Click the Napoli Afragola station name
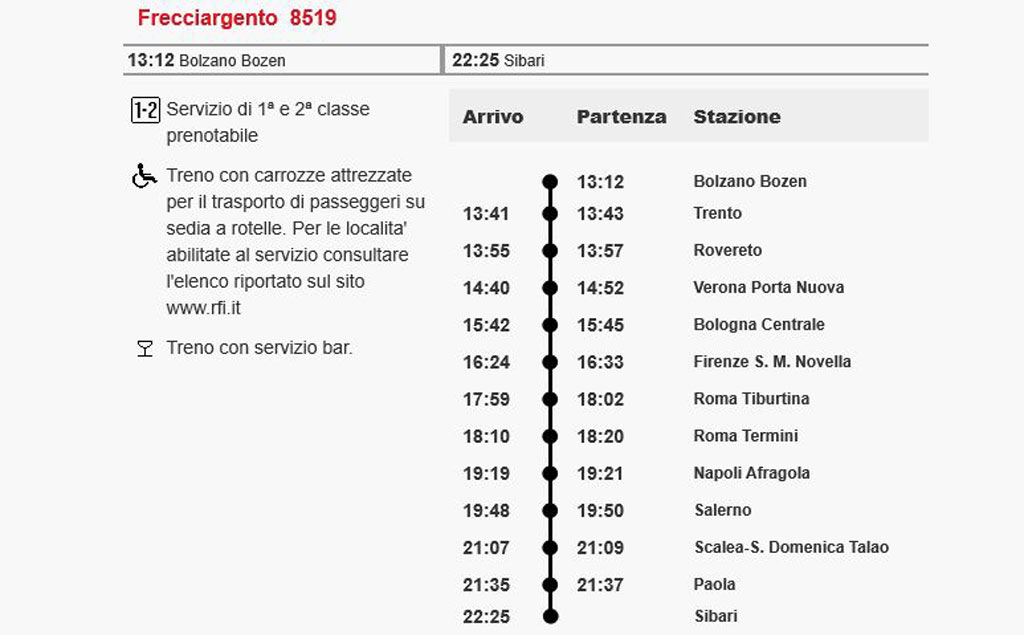 tap(752, 473)
